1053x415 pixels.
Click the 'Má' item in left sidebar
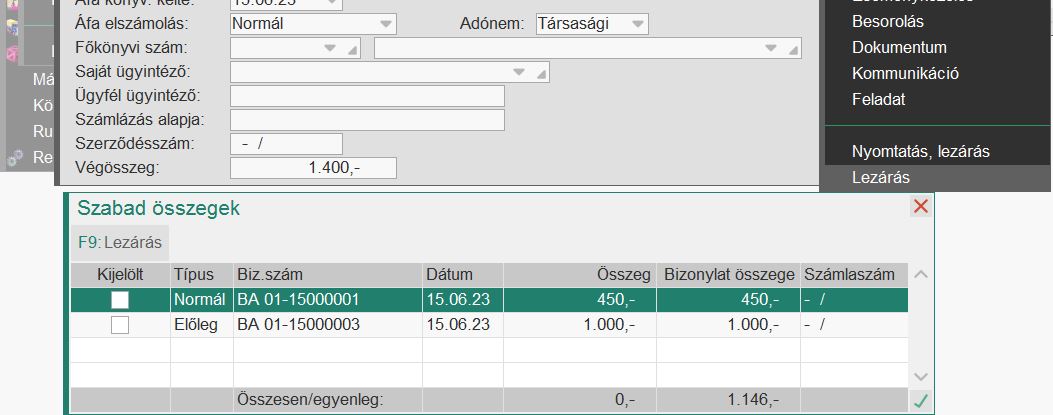[x=43, y=80]
